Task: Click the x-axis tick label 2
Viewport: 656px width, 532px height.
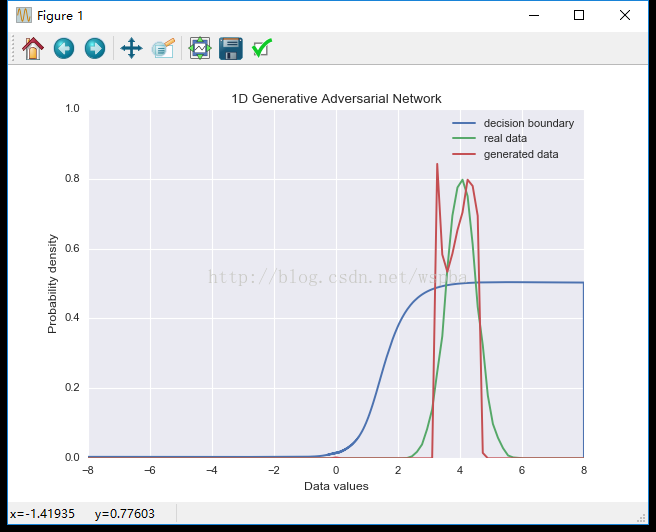Action: 398,471
